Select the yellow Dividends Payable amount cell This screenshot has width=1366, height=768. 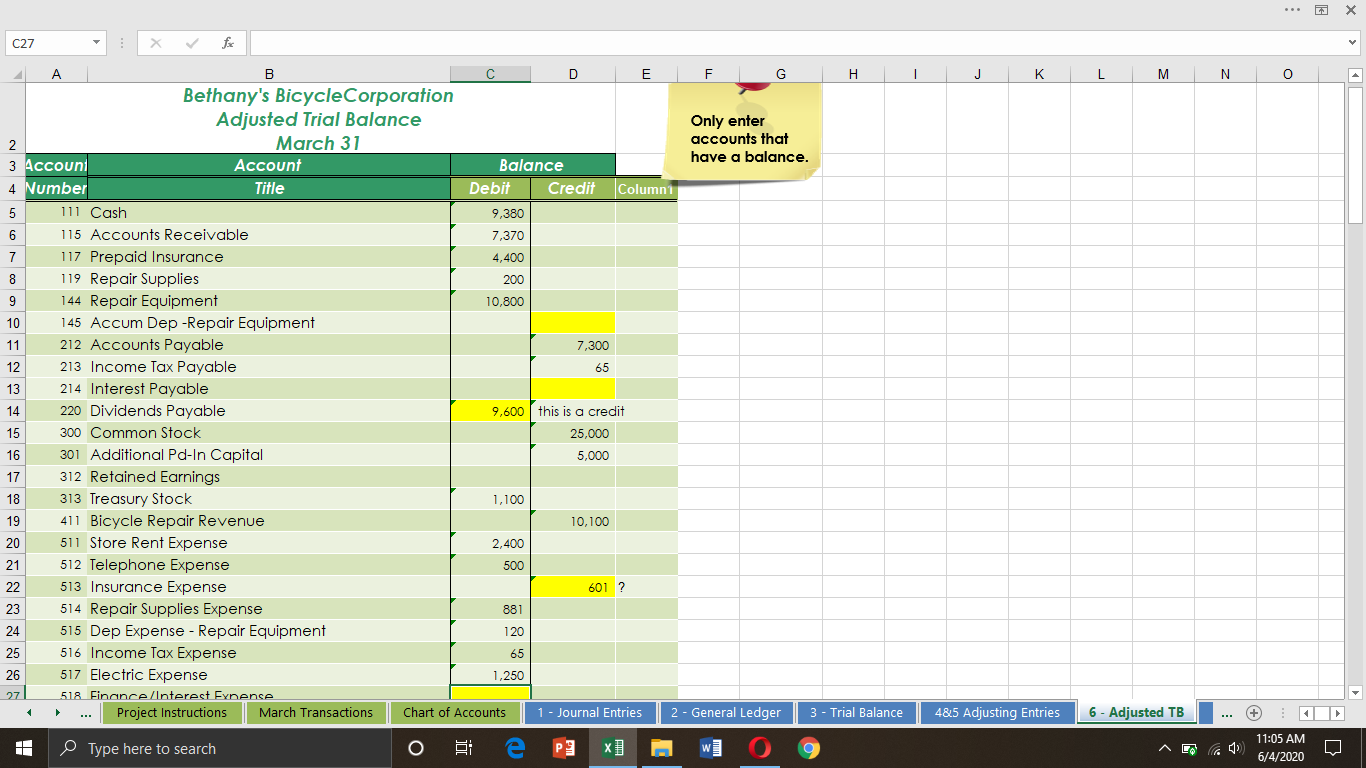coord(490,410)
